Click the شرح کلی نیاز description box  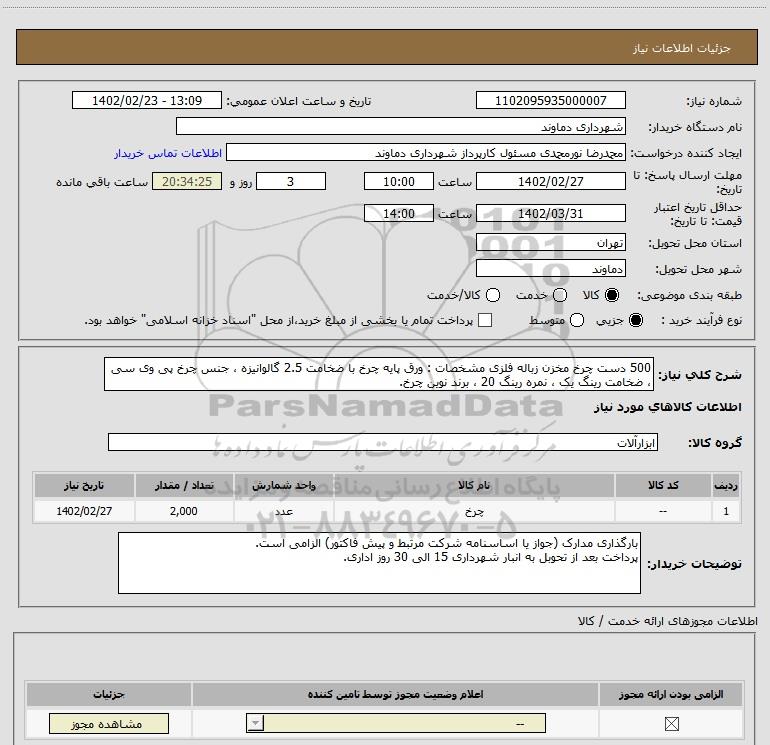pos(379,374)
